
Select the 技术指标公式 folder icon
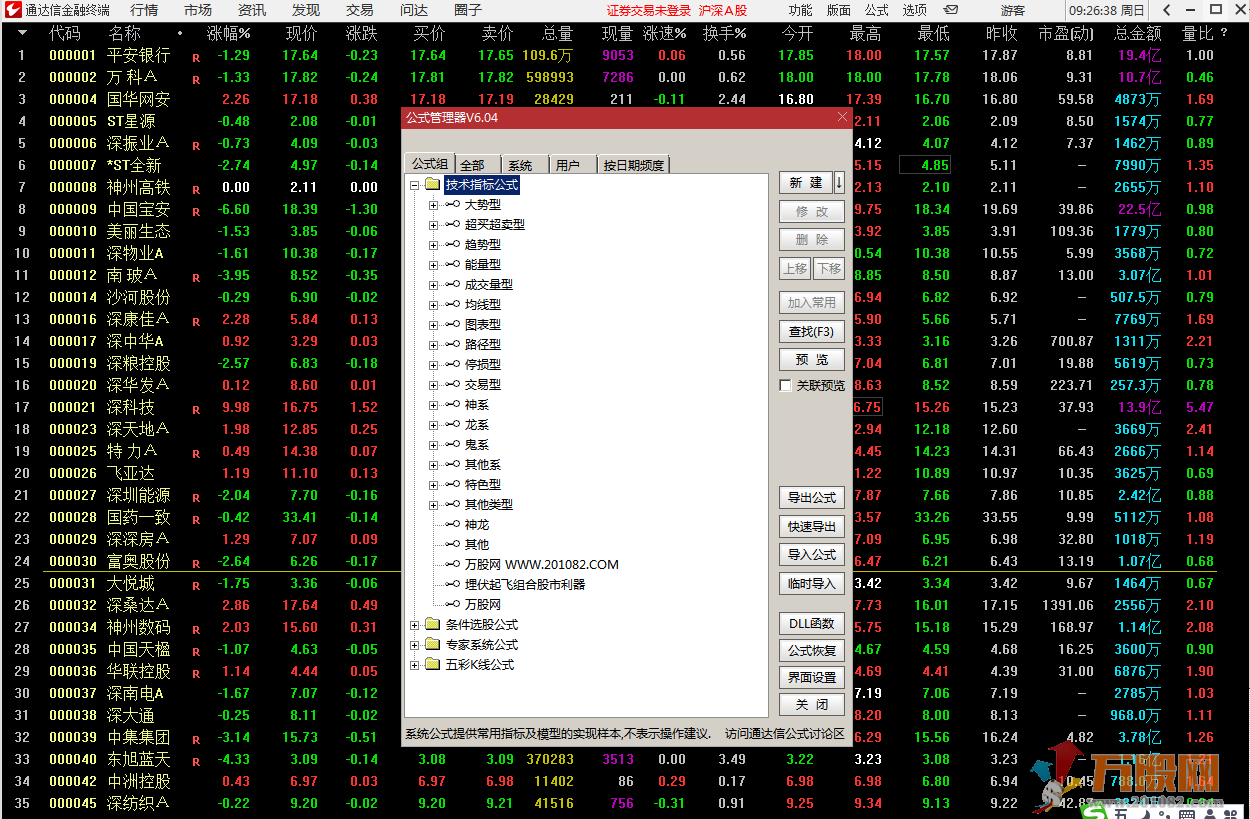[432, 185]
